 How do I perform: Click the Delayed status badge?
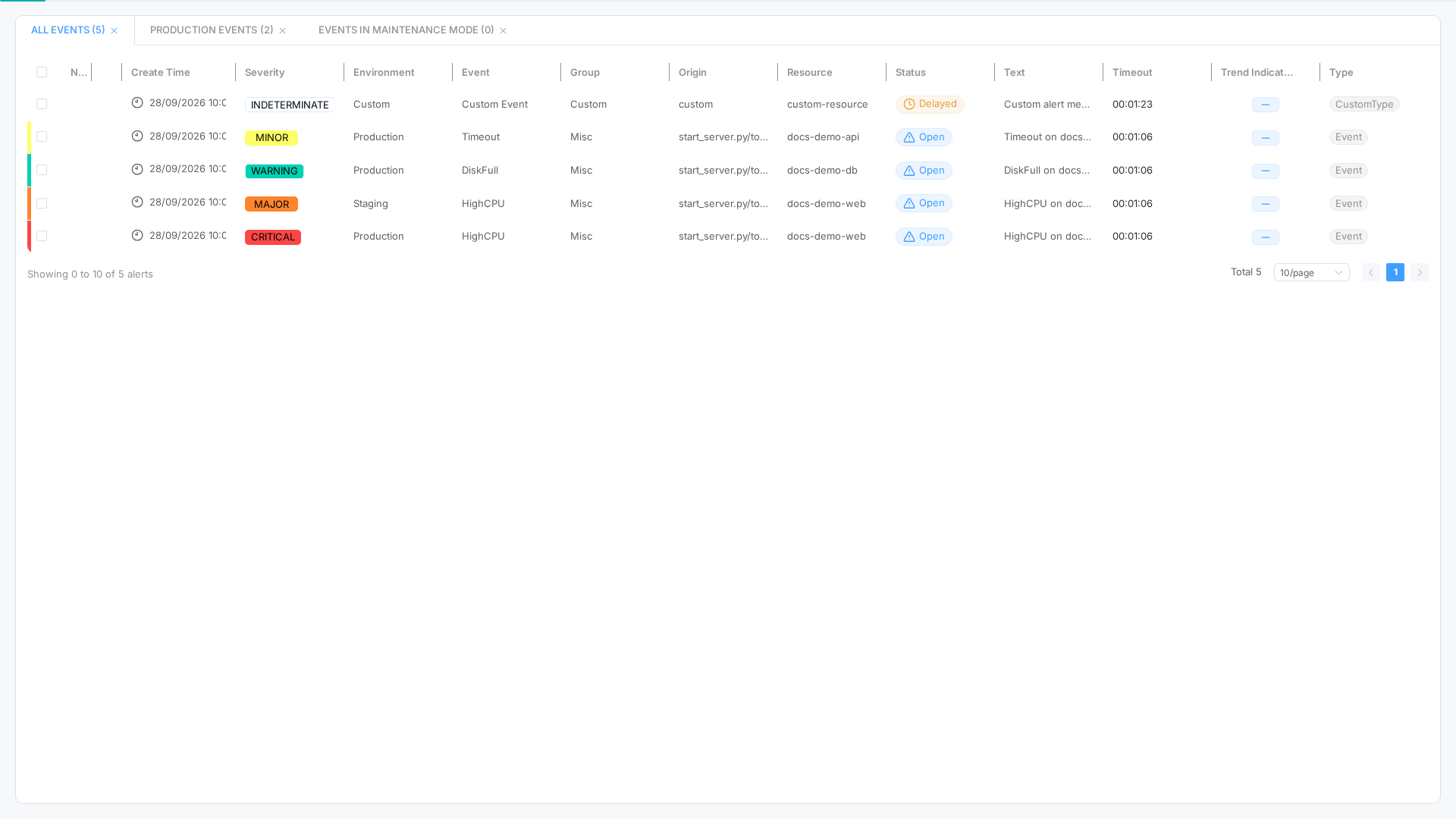[x=930, y=104]
